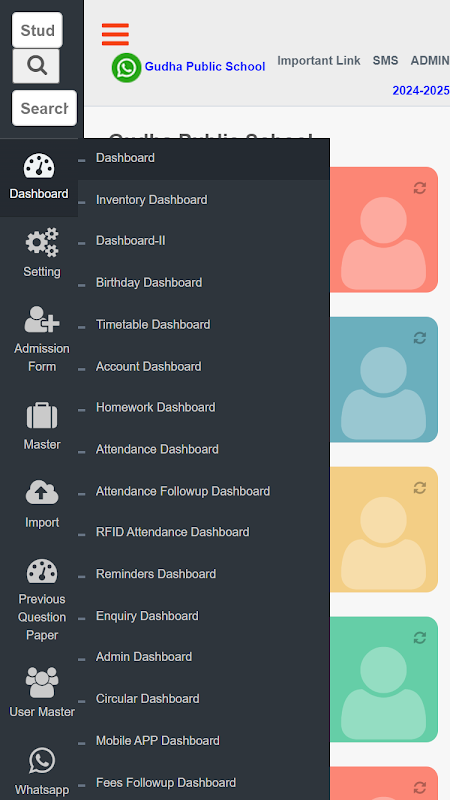Open Admission Form icon in sidebar
The image size is (450, 800).
coord(42,319)
